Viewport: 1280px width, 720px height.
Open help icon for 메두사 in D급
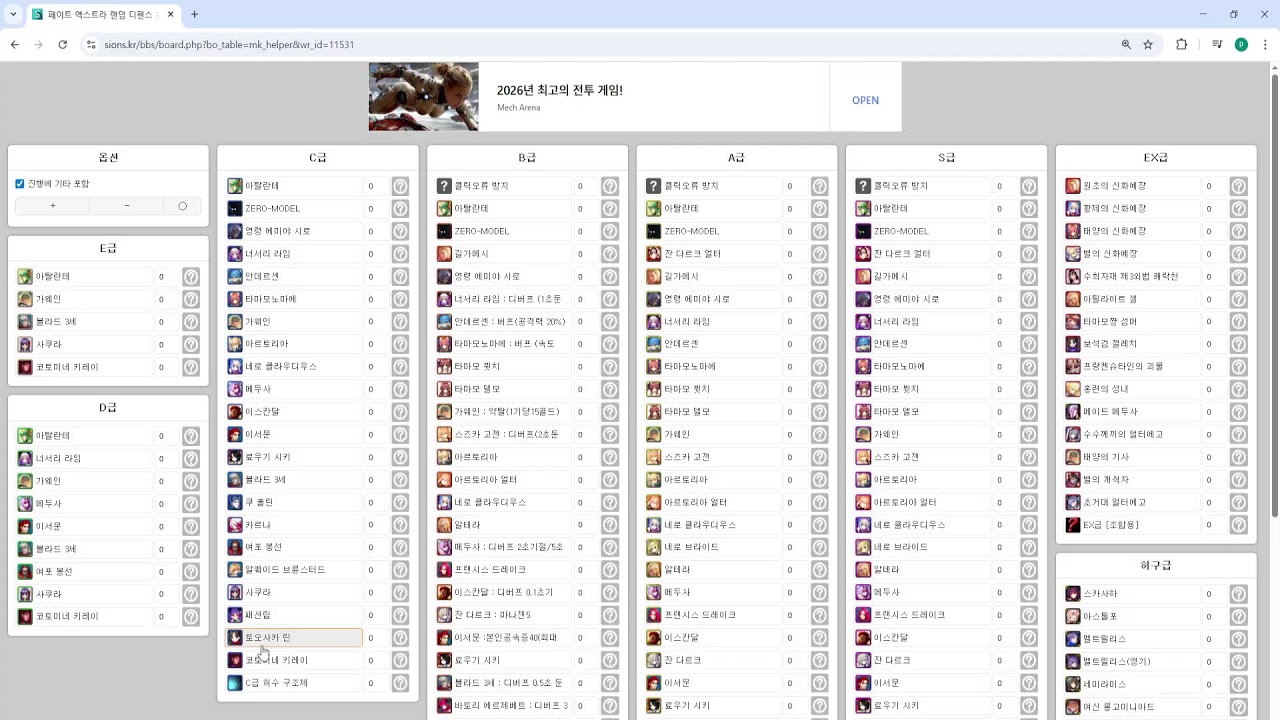pos(190,504)
